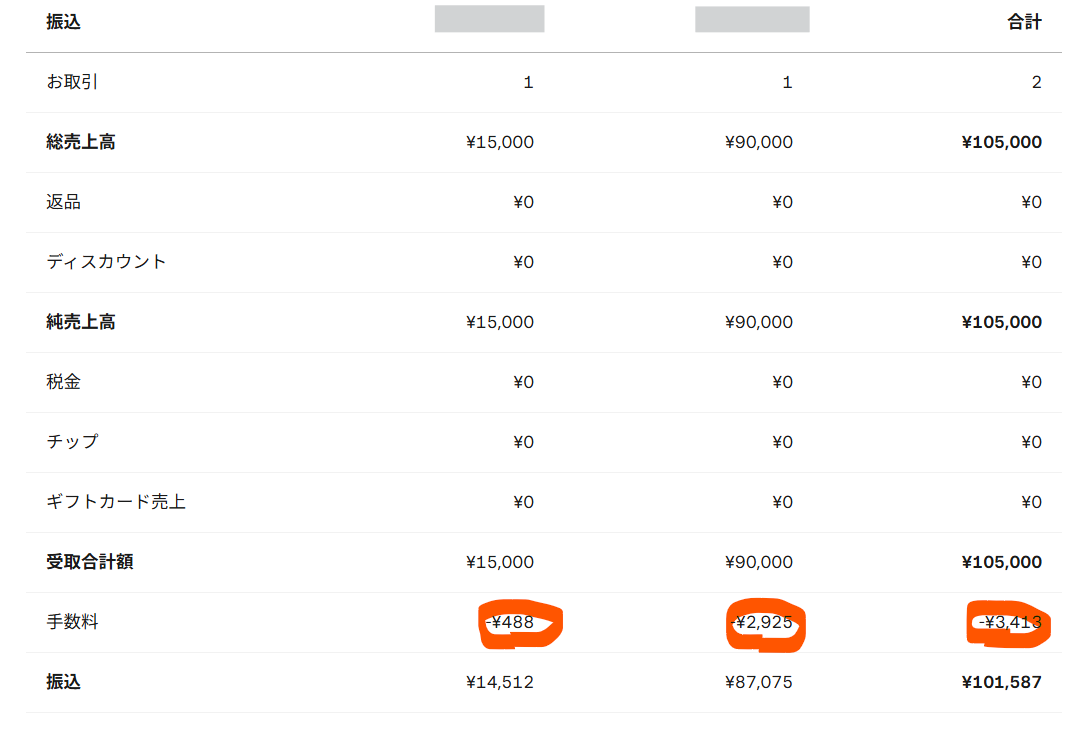This screenshot has height=735, width=1083.
Task: Select the お取引 row label
Action: pyautogui.click(x=72, y=82)
